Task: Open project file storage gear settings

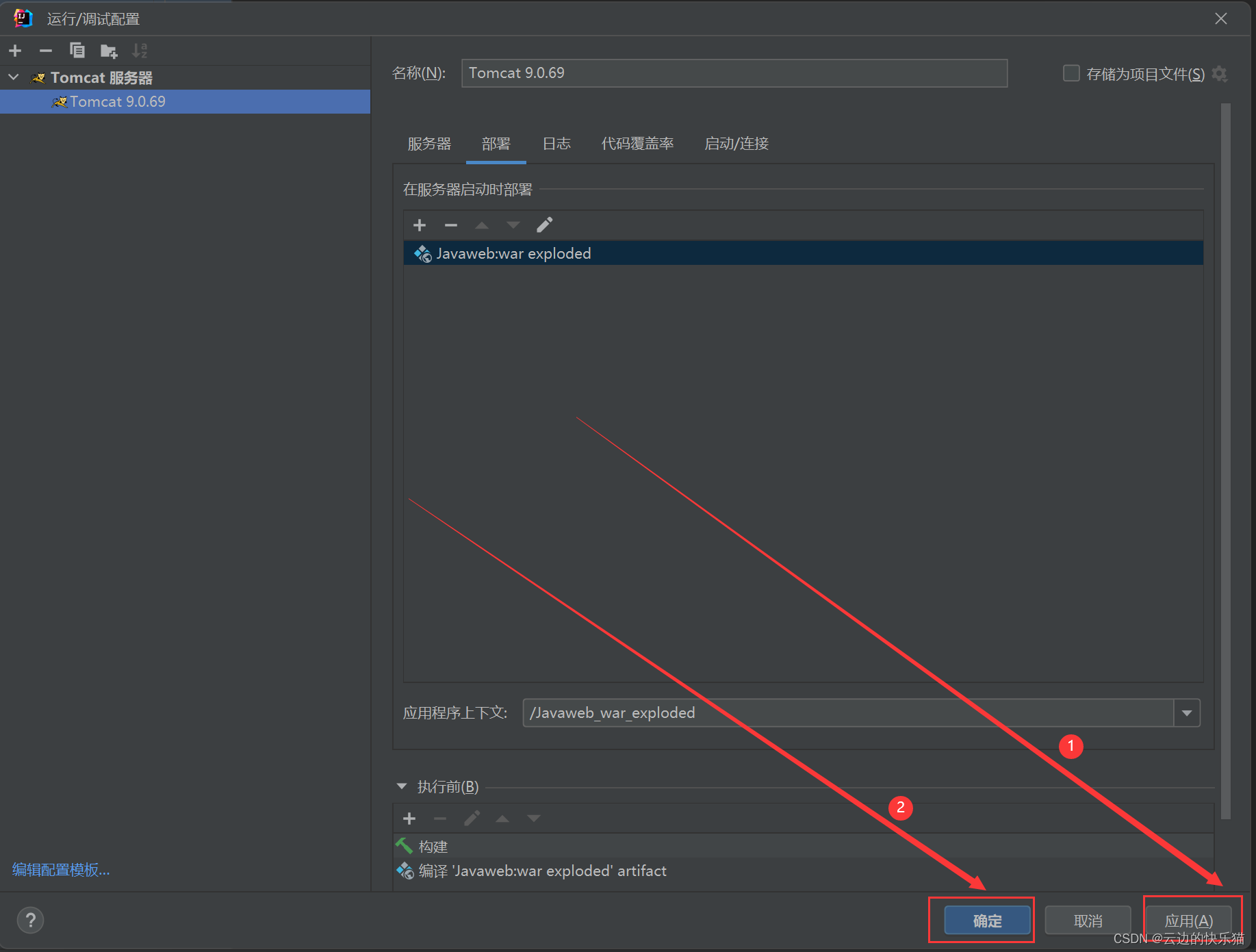Action: tap(1220, 73)
